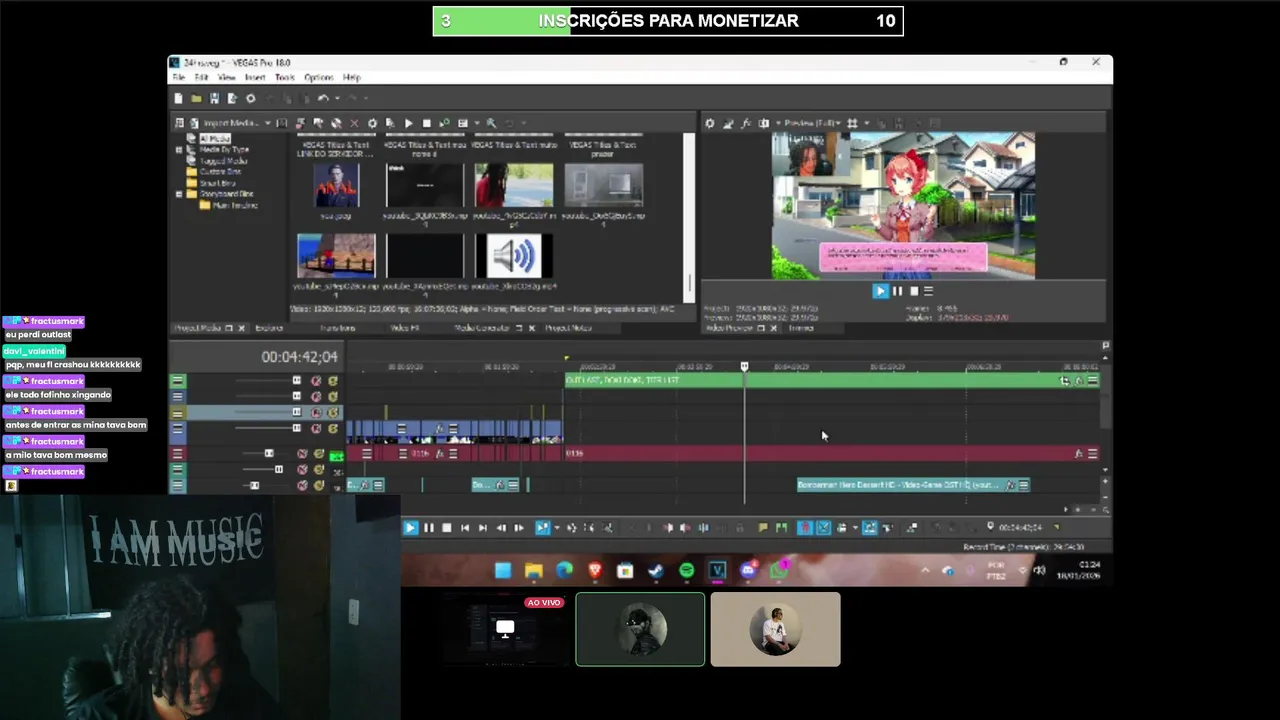Click the Open project folder icon

(196, 98)
